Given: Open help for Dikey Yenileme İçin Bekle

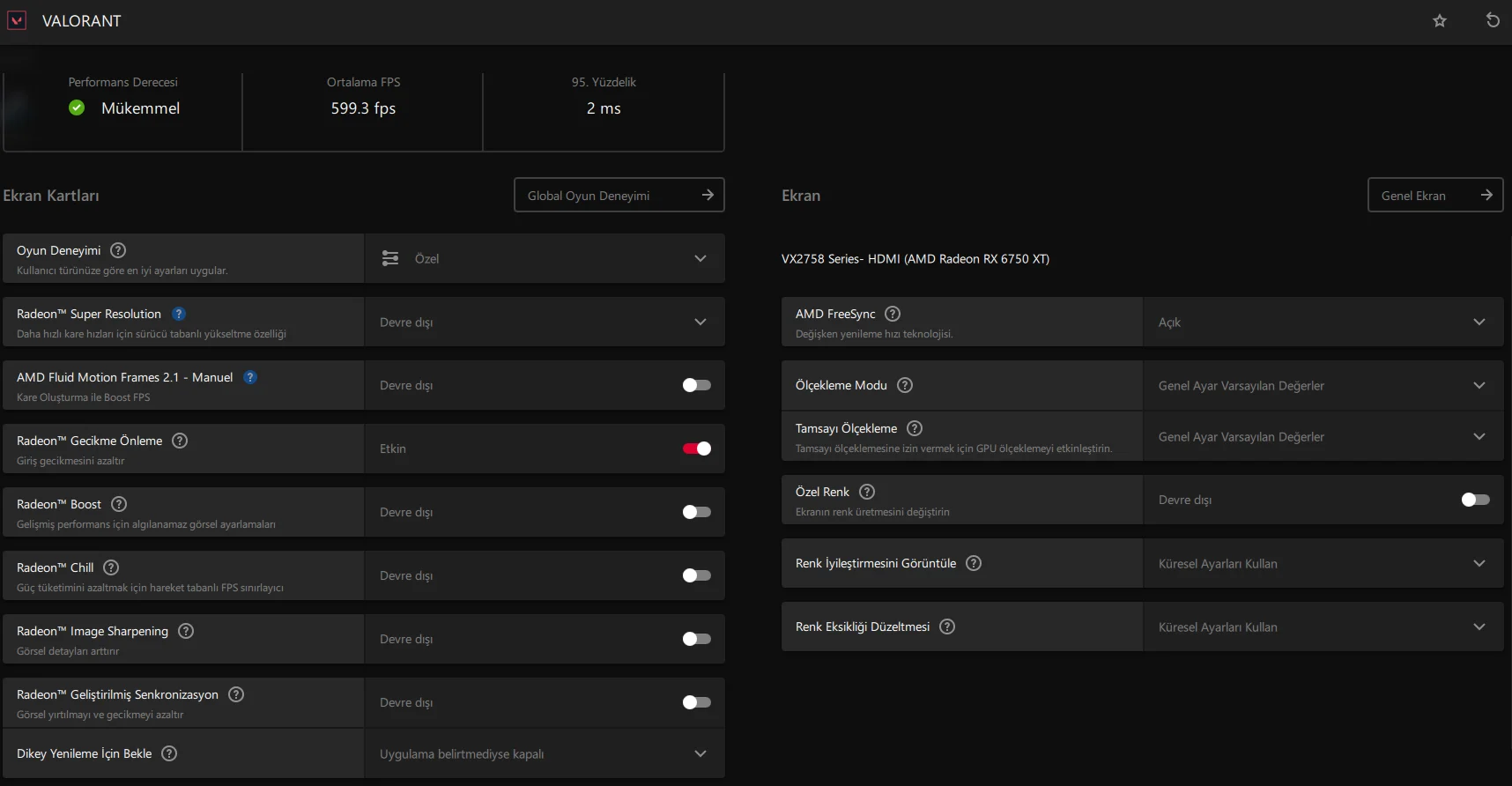Looking at the screenshot, I should pos(170,753).
